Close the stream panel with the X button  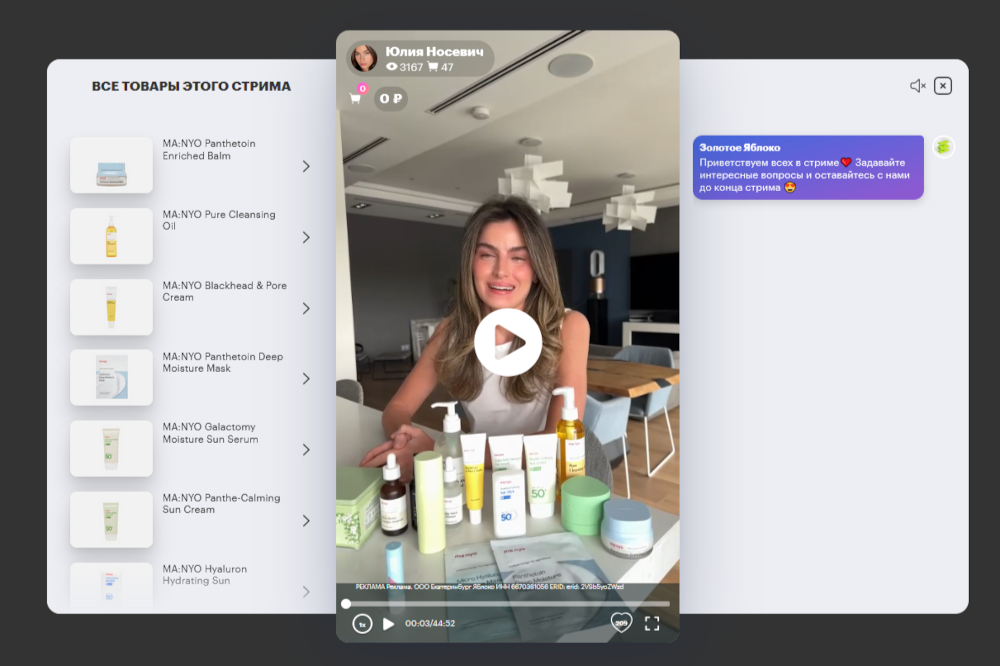click(x=943, y=85)
